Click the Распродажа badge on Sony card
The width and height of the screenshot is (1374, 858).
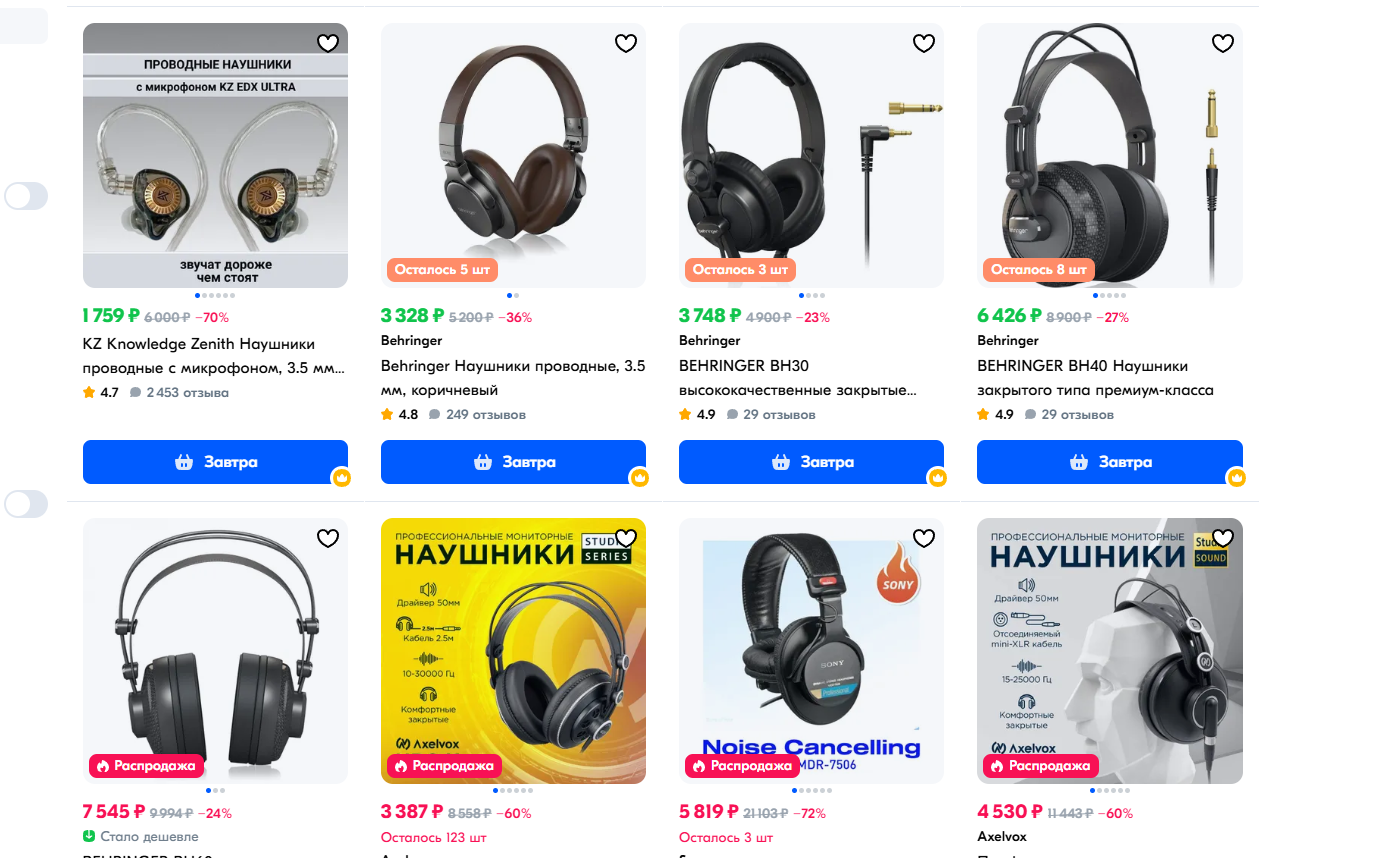click(743, 766)
